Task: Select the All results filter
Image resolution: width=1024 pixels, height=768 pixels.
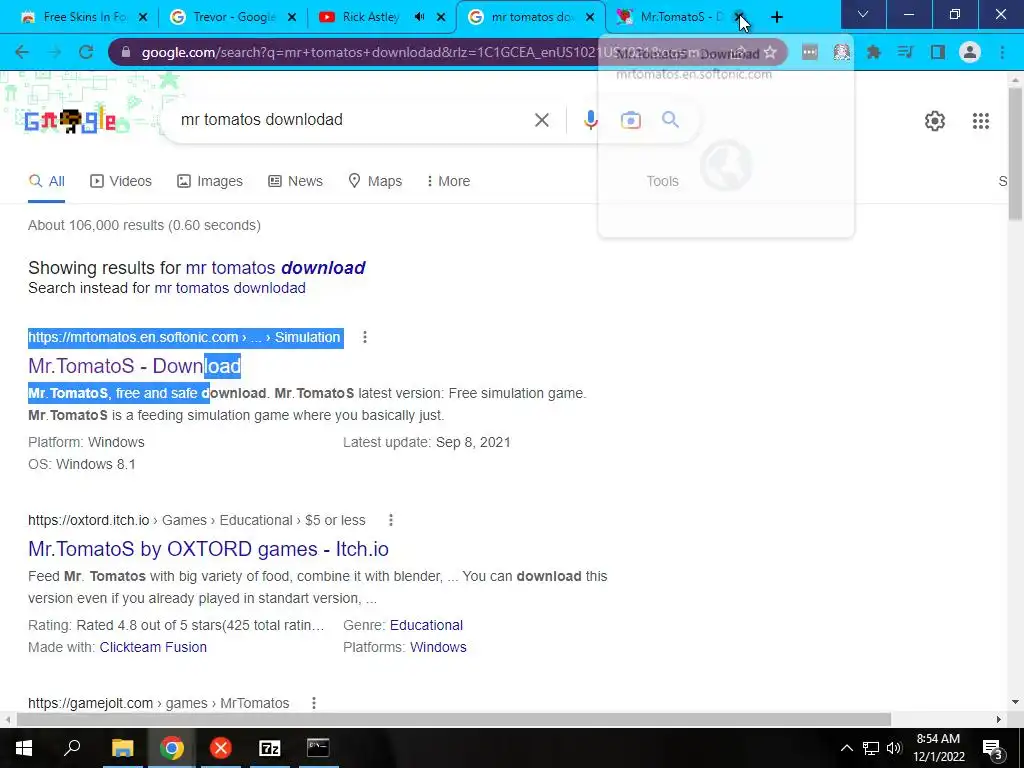Action: (46, 181)
